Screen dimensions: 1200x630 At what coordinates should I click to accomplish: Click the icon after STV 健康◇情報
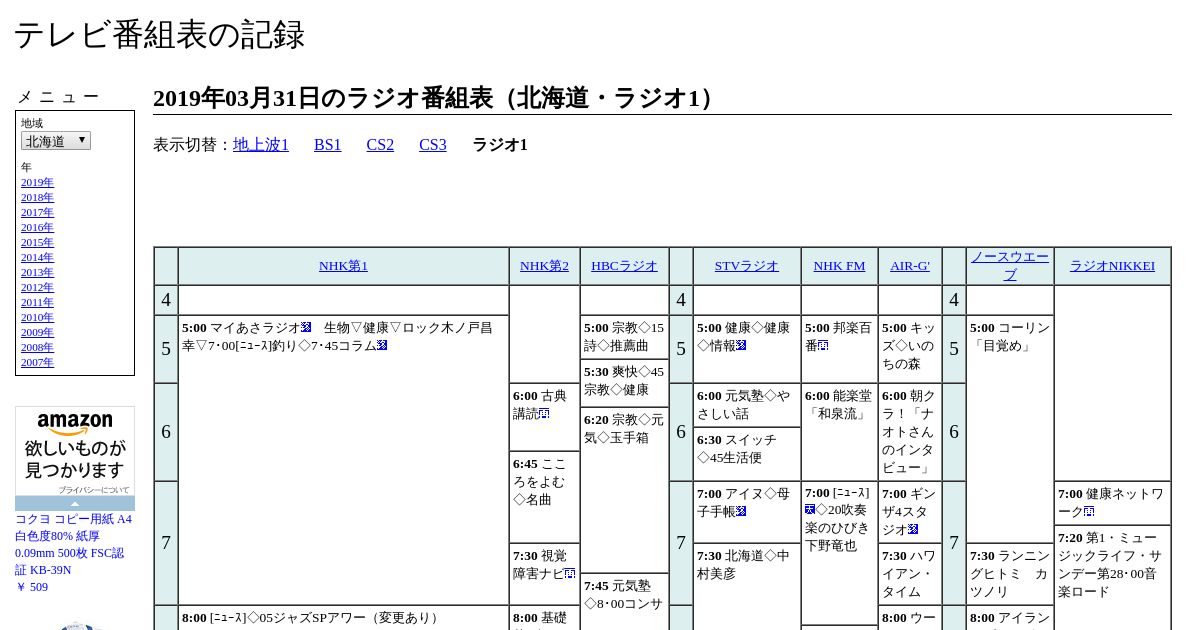741,346
